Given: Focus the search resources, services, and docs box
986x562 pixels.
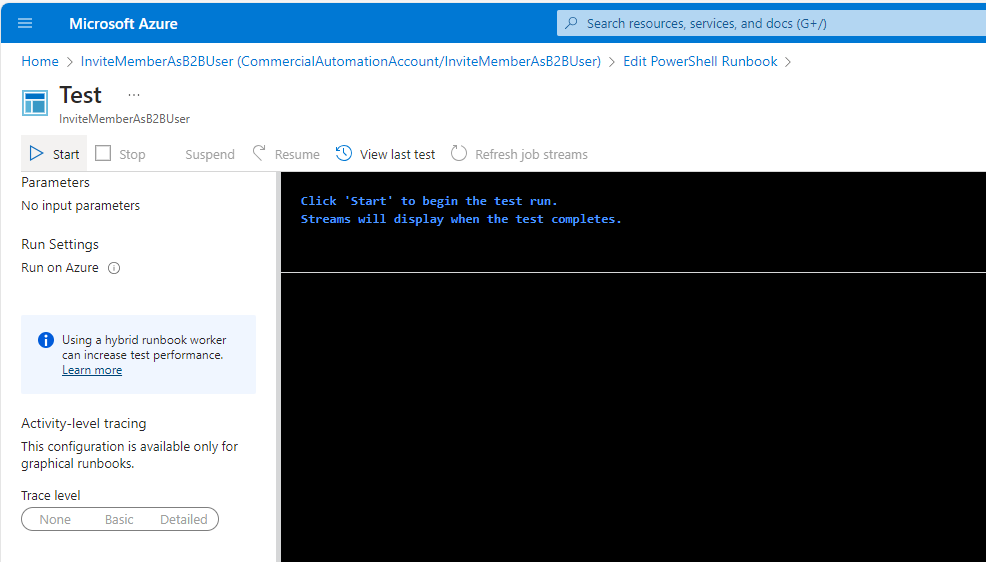Looking at the screenshot, I should coord(771,23).
